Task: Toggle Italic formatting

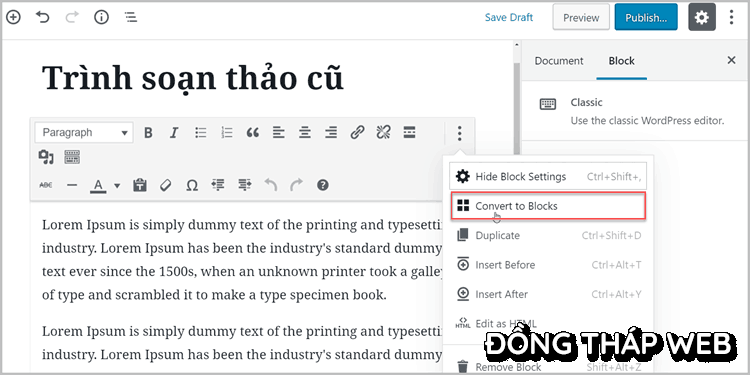Action: [x=174, y=132]
